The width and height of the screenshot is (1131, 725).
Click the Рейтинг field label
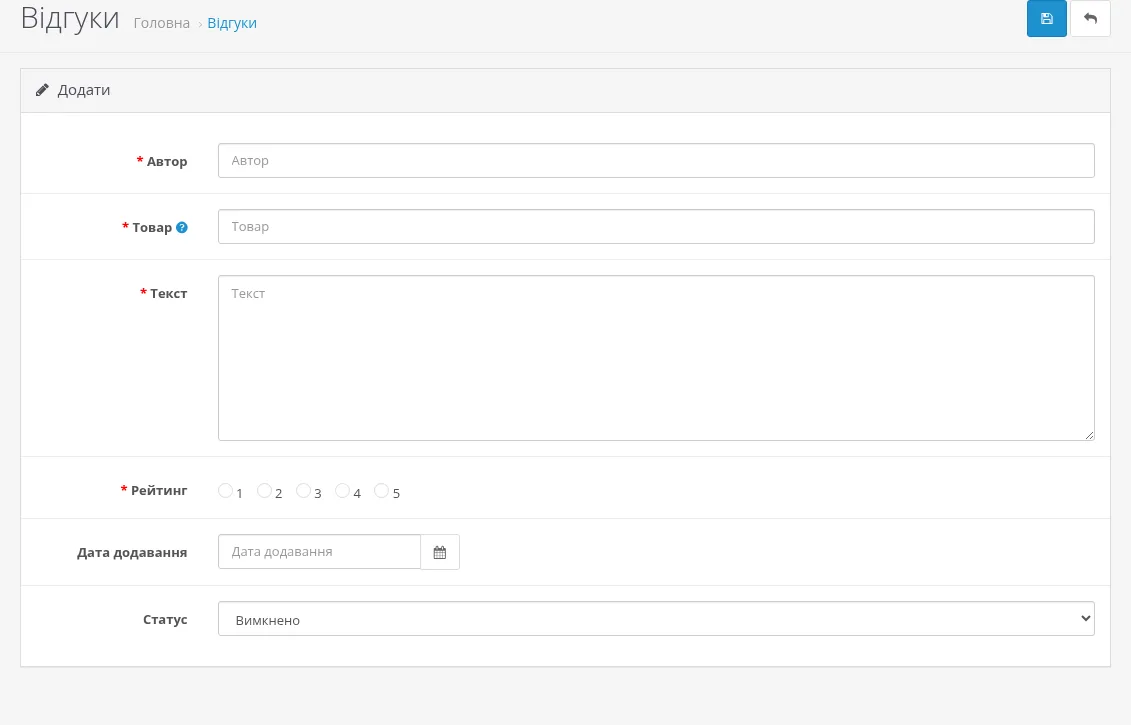159,491
